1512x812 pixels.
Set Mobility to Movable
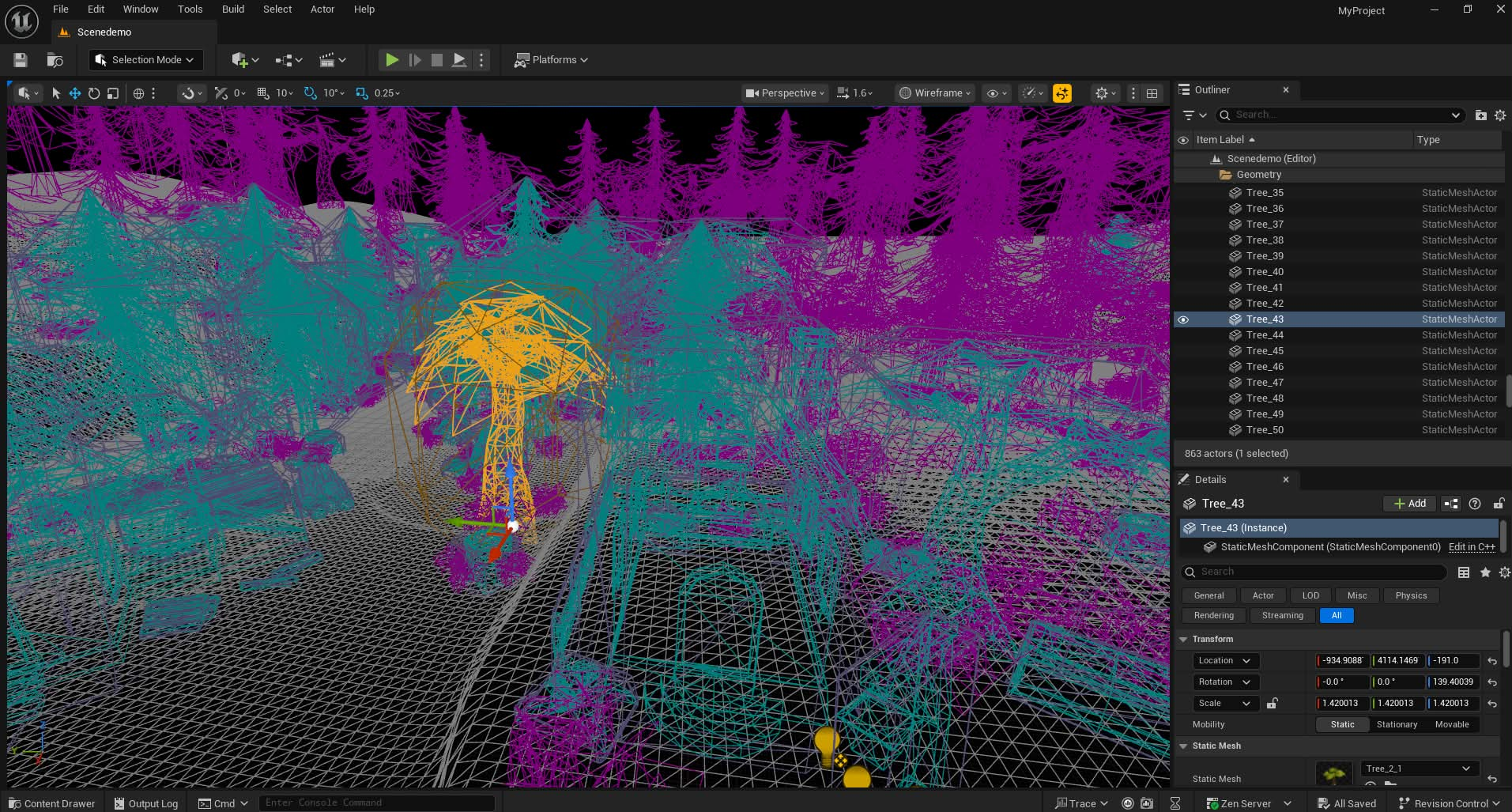point(1452,724)
